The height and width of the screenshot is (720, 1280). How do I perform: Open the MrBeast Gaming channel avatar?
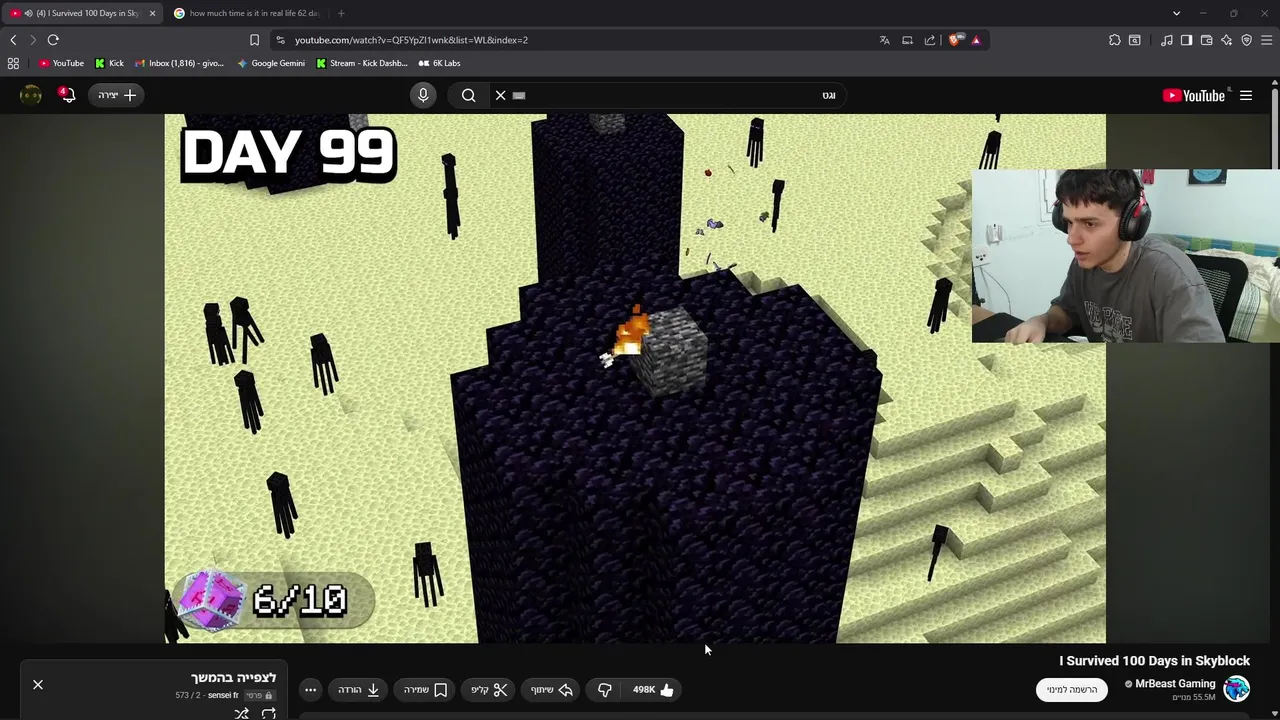(x=1237, y=689)
